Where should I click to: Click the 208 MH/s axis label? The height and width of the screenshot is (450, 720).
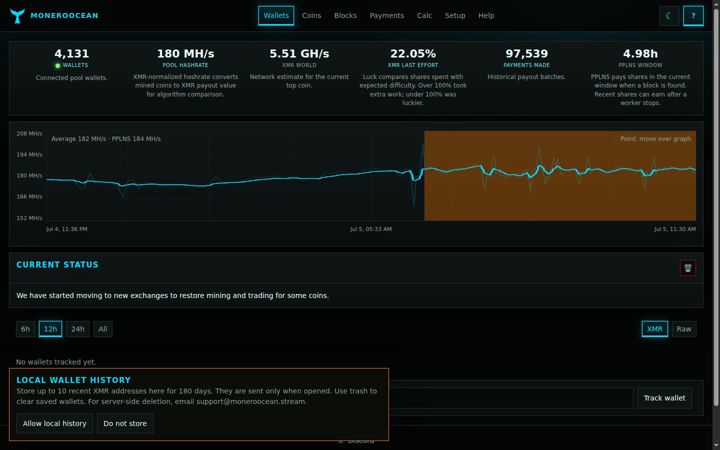click(29, 134)
